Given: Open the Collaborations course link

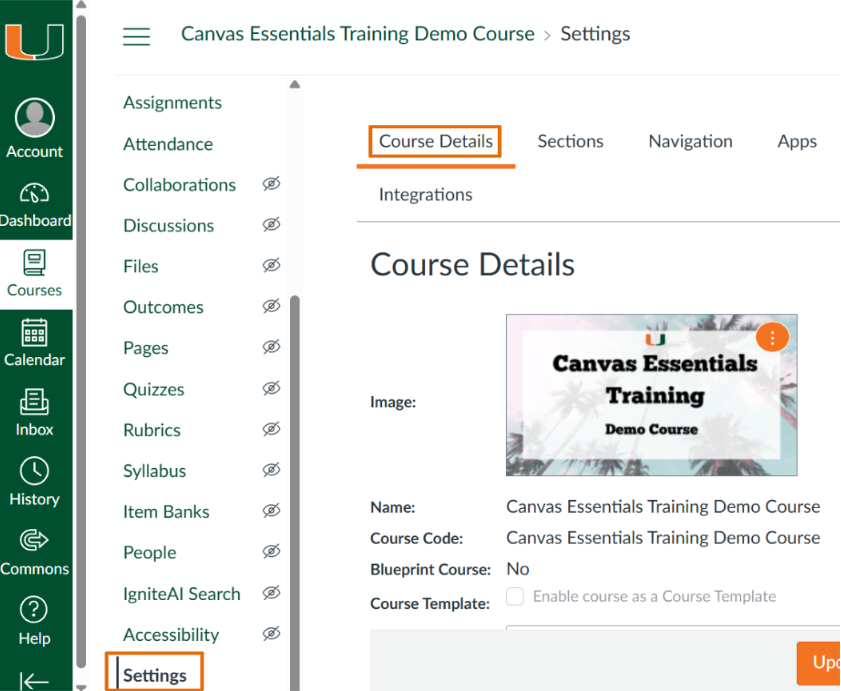Looking at the screenshot, I should [x=179, y=185].
